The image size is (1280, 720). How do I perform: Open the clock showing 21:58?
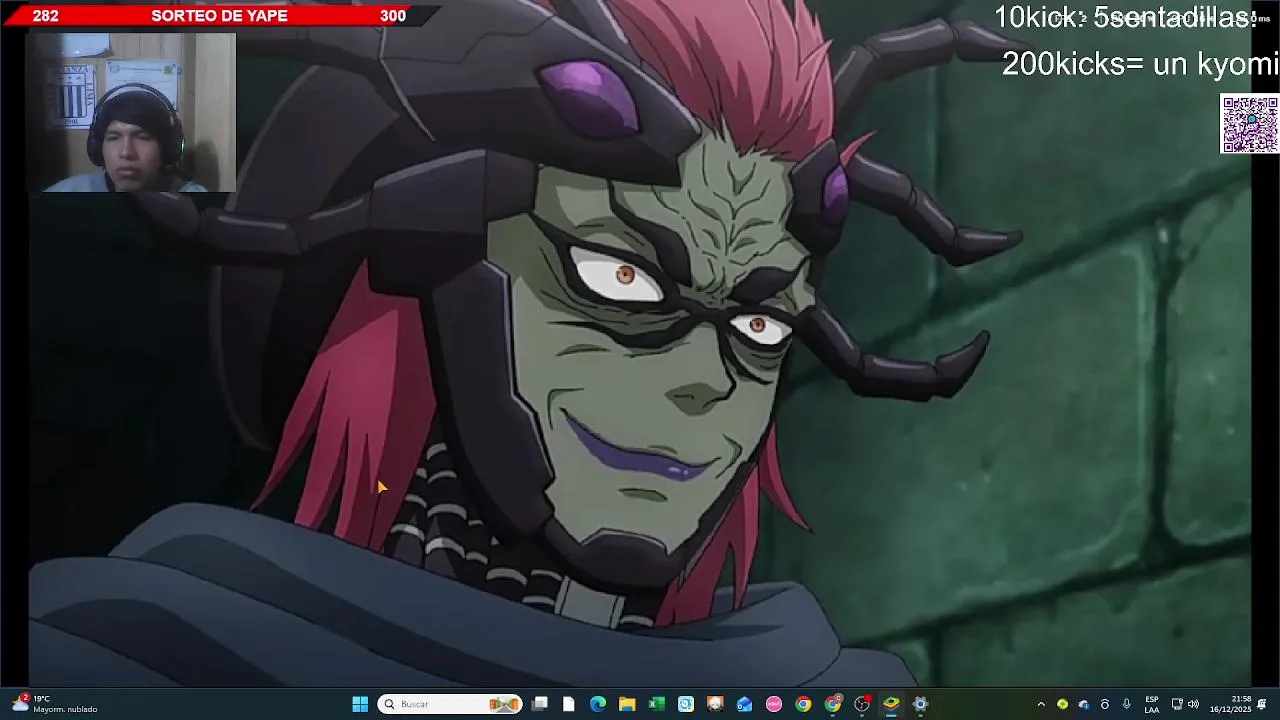1230,704
